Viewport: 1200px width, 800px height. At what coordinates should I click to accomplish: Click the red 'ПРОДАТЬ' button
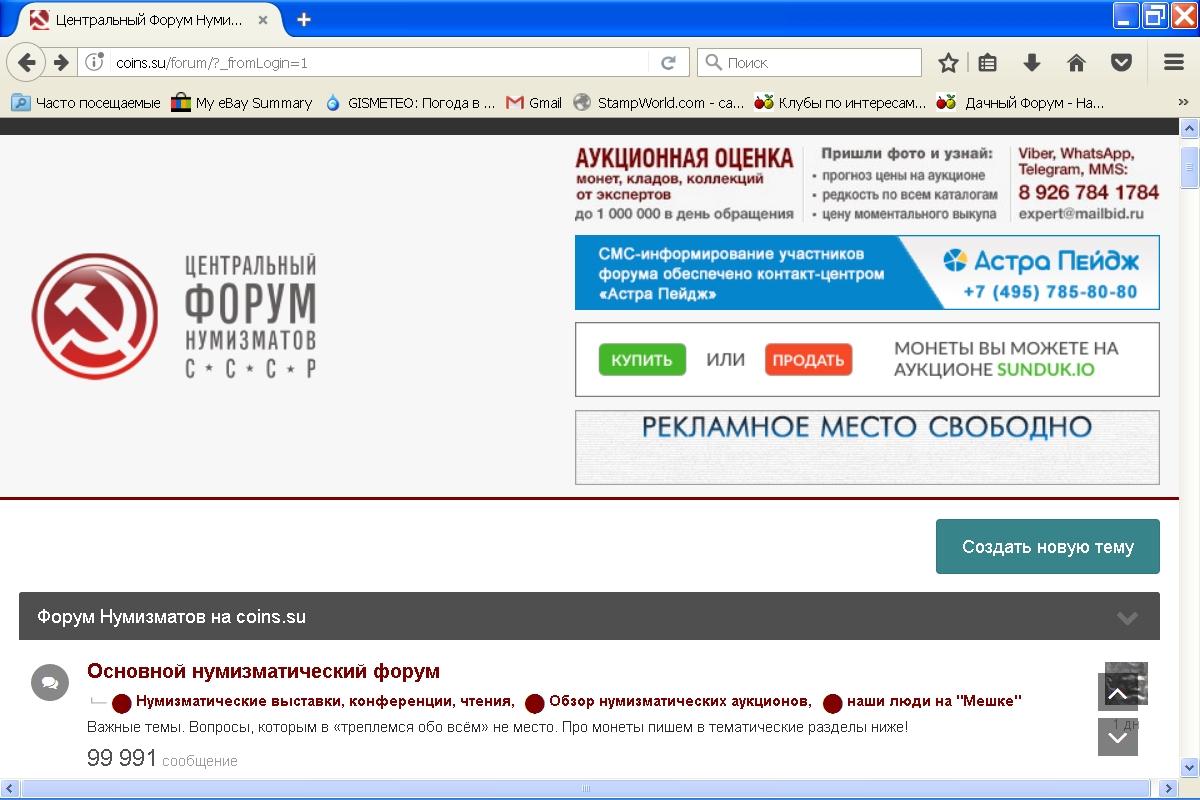[808, 360]
